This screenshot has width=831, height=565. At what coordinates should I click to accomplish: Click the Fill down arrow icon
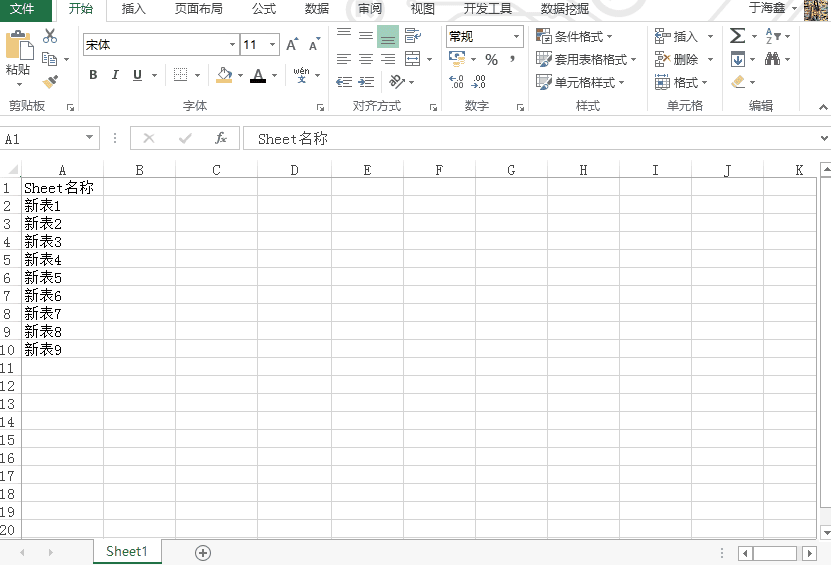[x=737, y=59]
